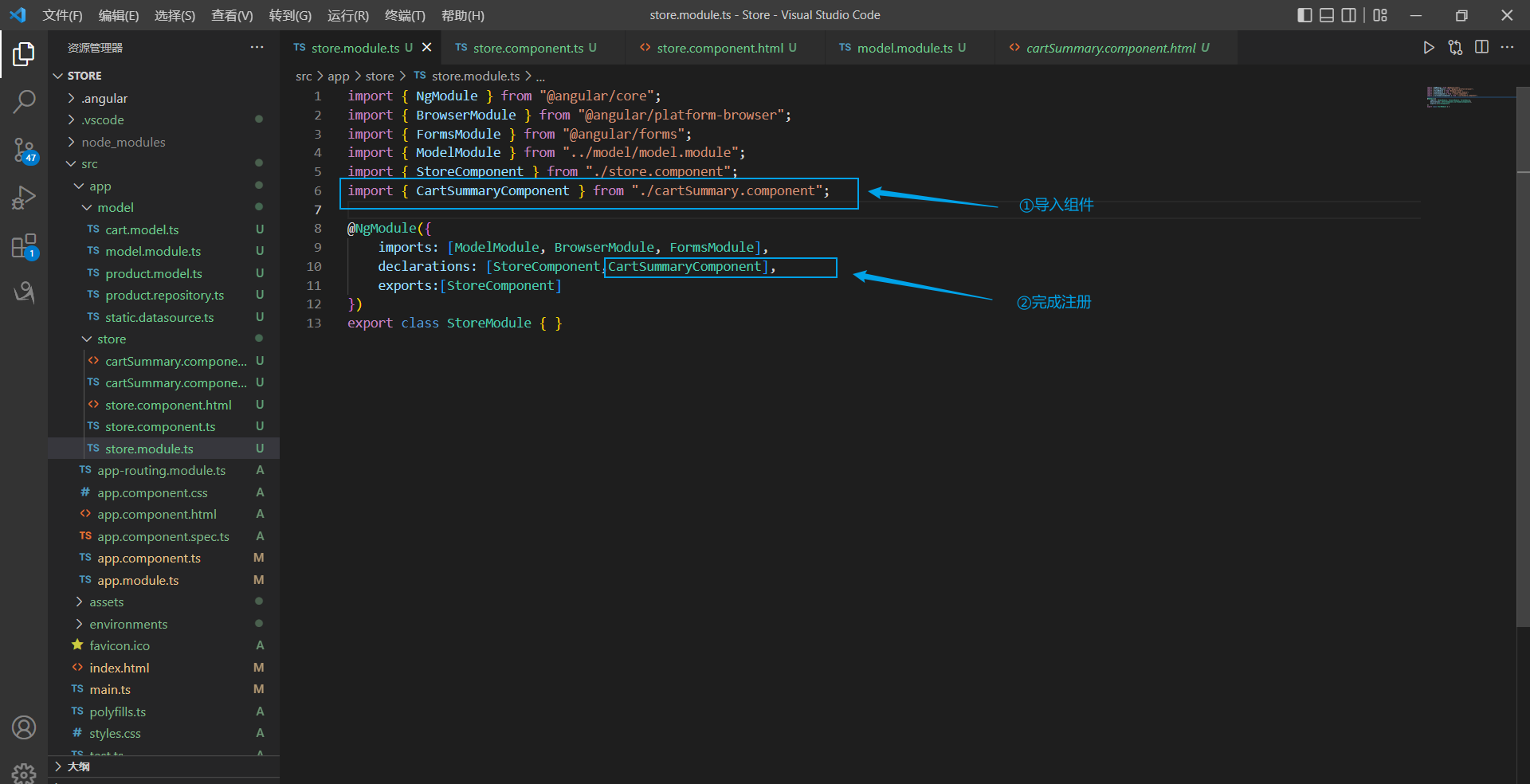Toggle the primary sidebar visibility
The width and height of the screenshot is (1530, 784).
1304,15
